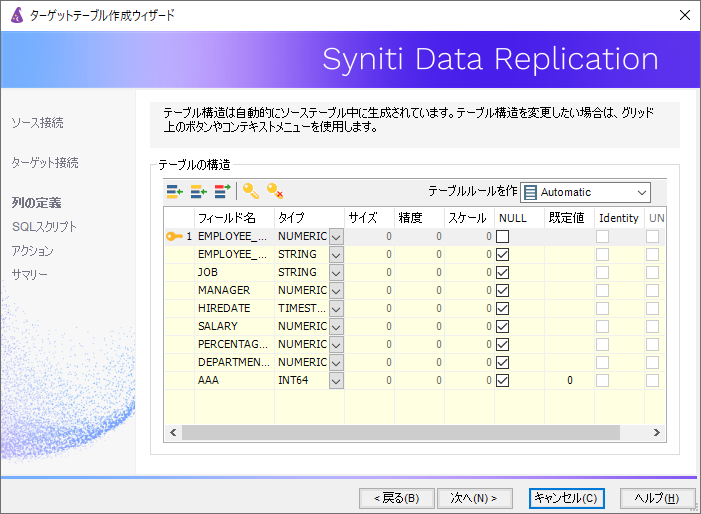Viewport: 701px width, 514px height.
Task: Select the AAA field name cell
Action: tap(234, 380)
